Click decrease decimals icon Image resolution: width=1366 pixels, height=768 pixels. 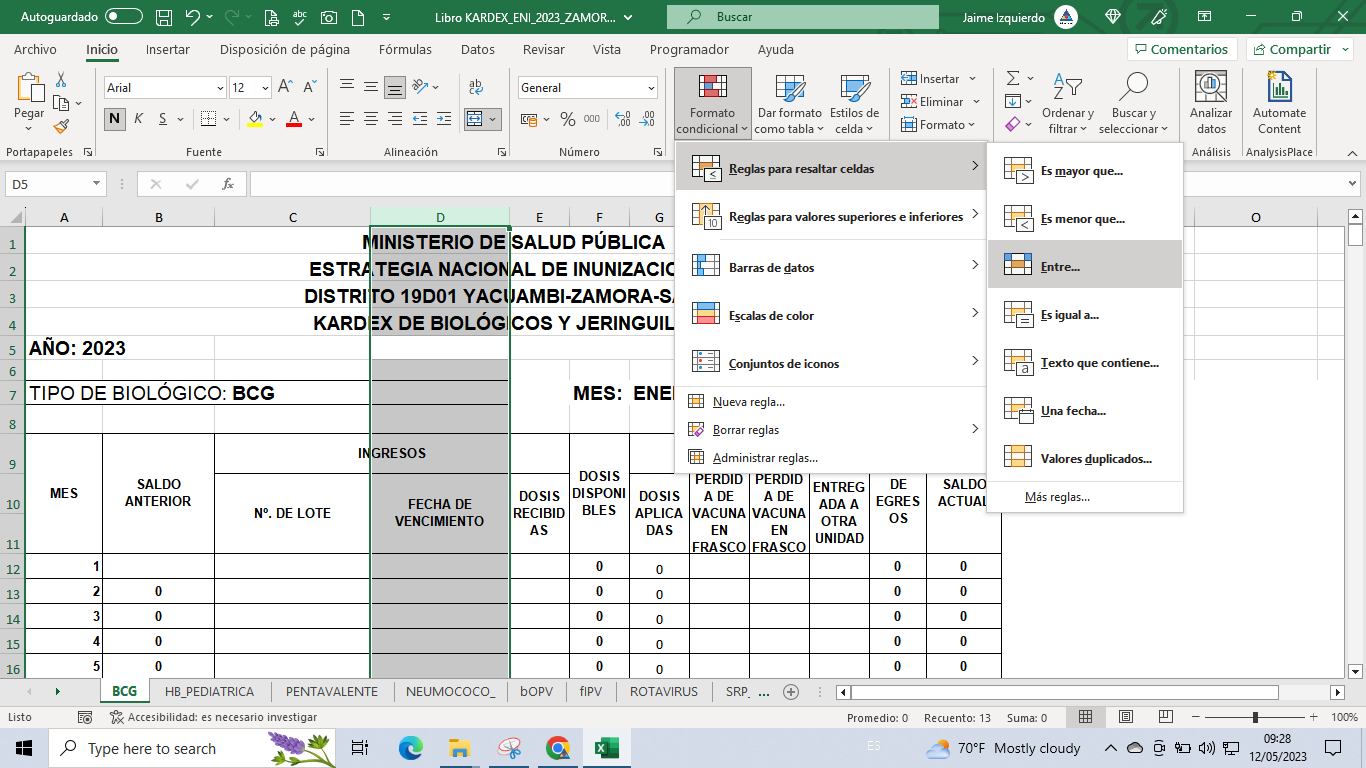(649, 119)
